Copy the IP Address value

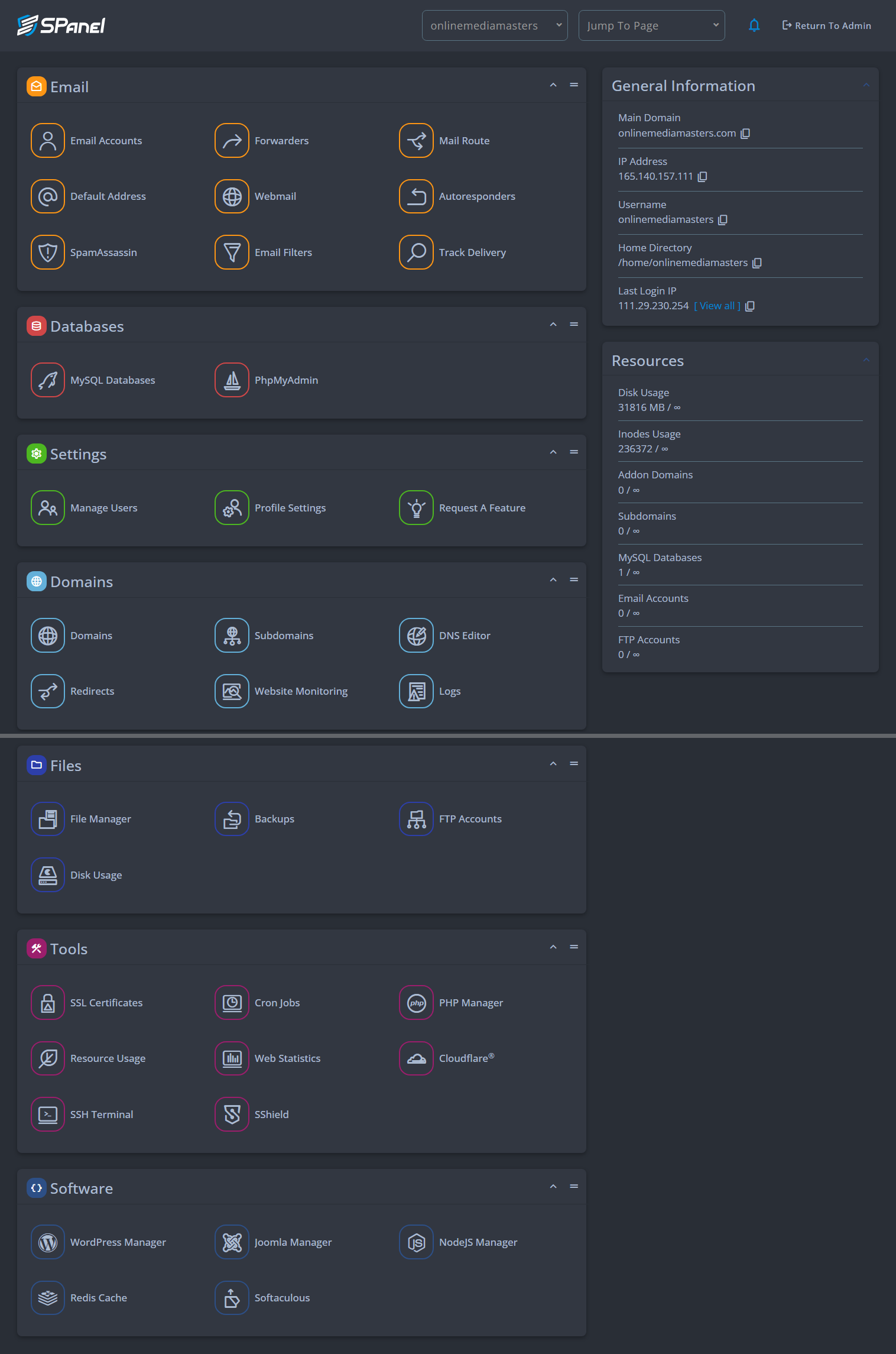(702, 177)
